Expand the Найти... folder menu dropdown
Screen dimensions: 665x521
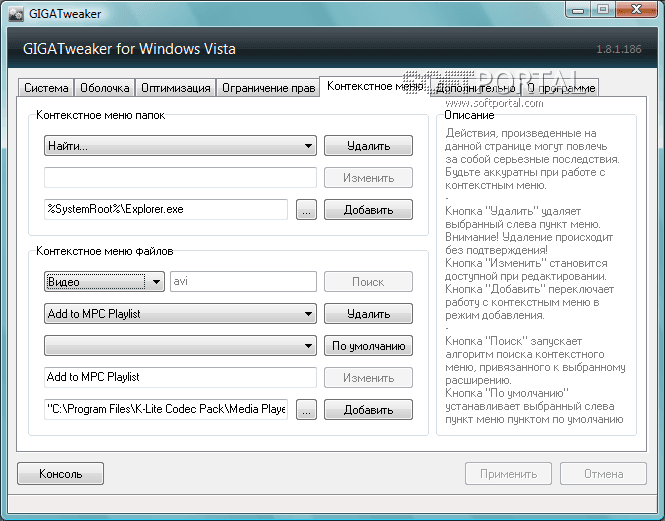click(180, 146)
